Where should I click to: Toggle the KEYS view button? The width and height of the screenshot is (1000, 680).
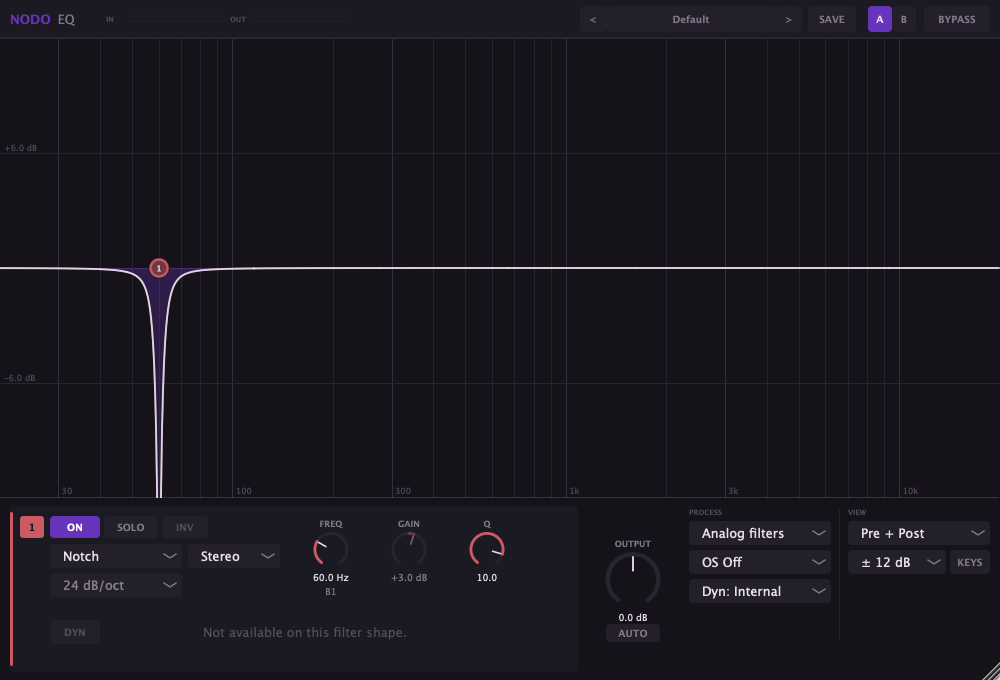969,562
